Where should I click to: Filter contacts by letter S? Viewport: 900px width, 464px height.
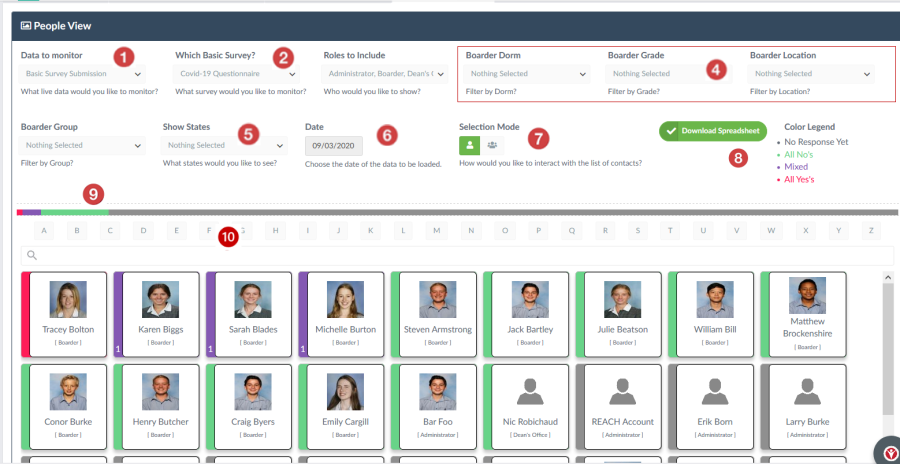point(638,231)
